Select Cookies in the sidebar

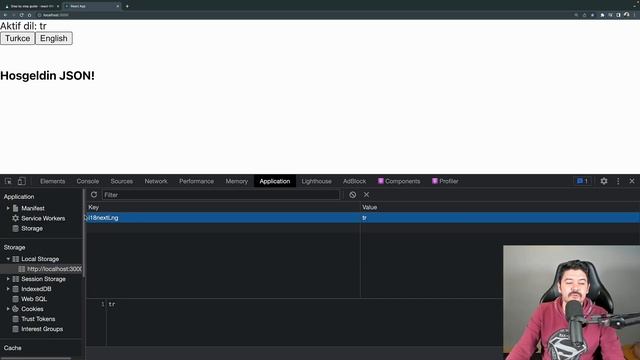(x=32, y=309)
